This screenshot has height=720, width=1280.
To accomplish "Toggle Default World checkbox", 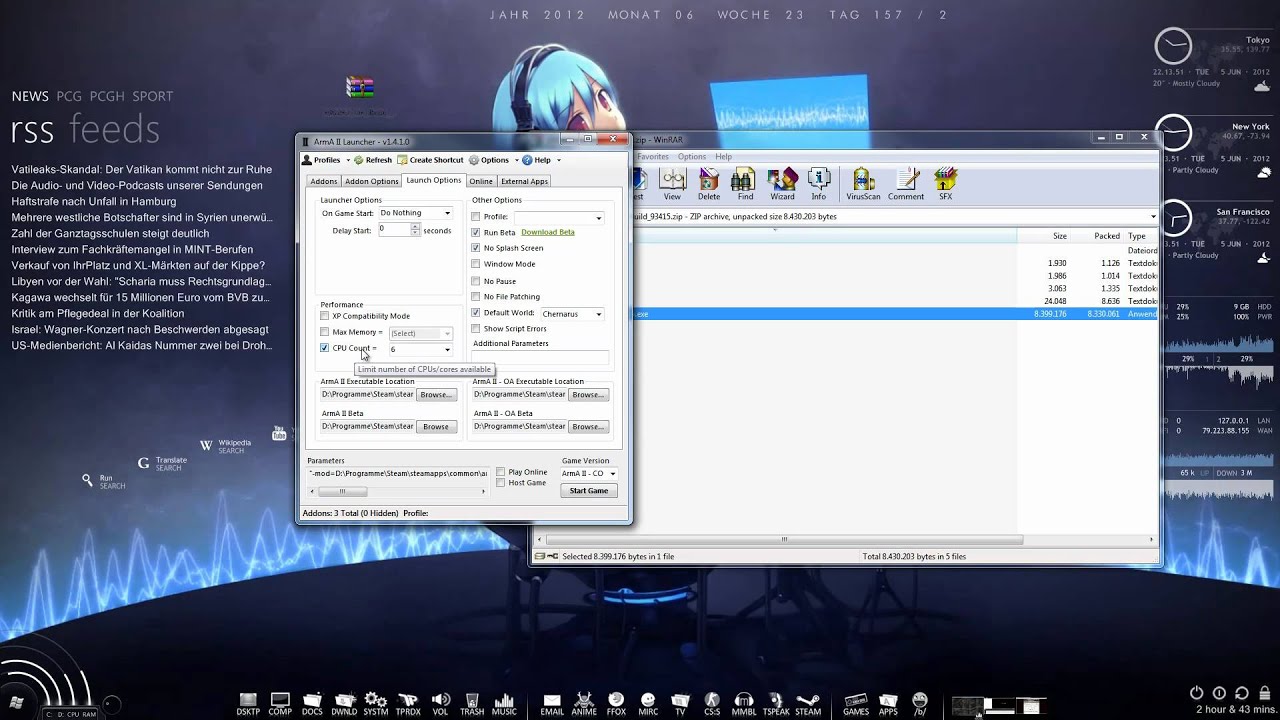I will [x=476, y=313].
